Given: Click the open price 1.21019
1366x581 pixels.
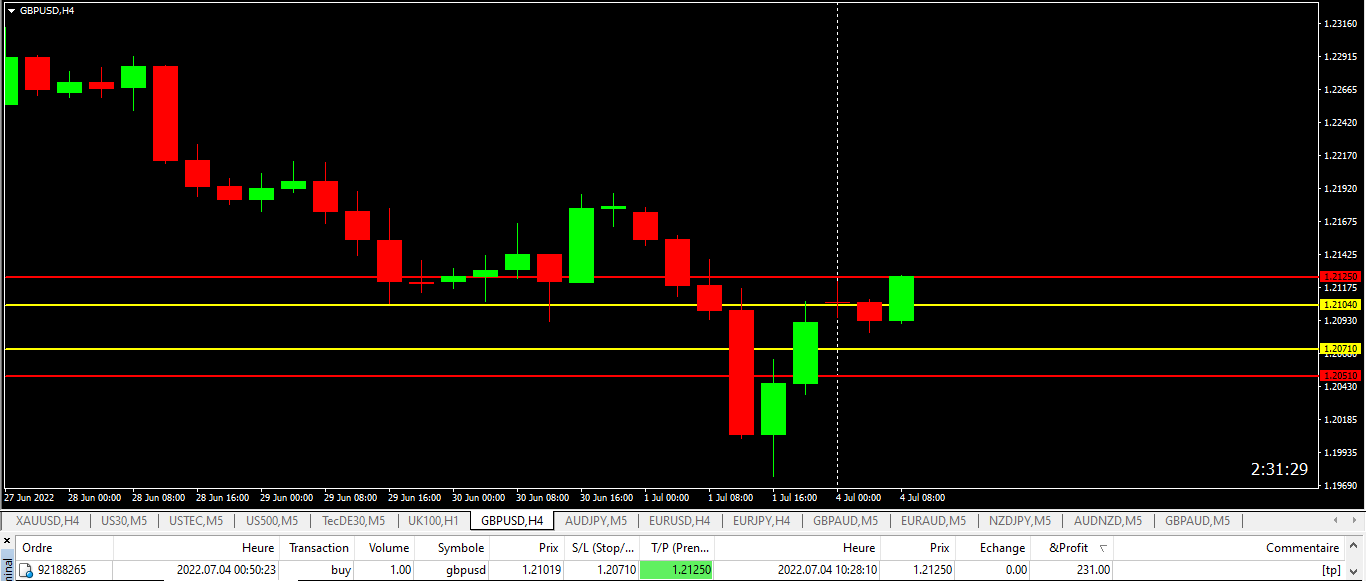Looking at the screenshot, I should (541, 570).
